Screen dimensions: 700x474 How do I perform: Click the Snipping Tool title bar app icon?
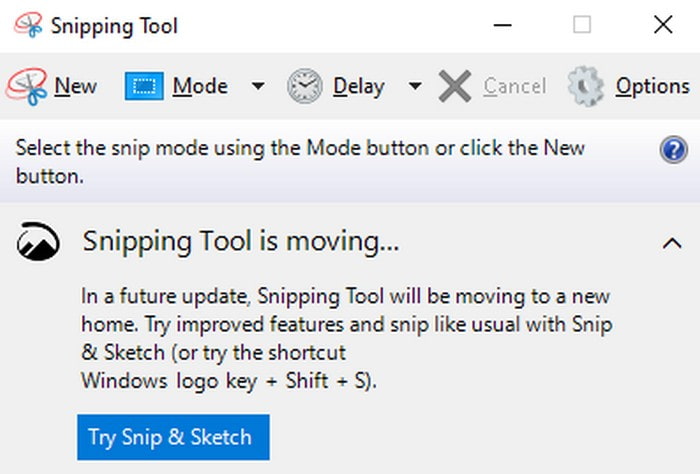(28, 25)
